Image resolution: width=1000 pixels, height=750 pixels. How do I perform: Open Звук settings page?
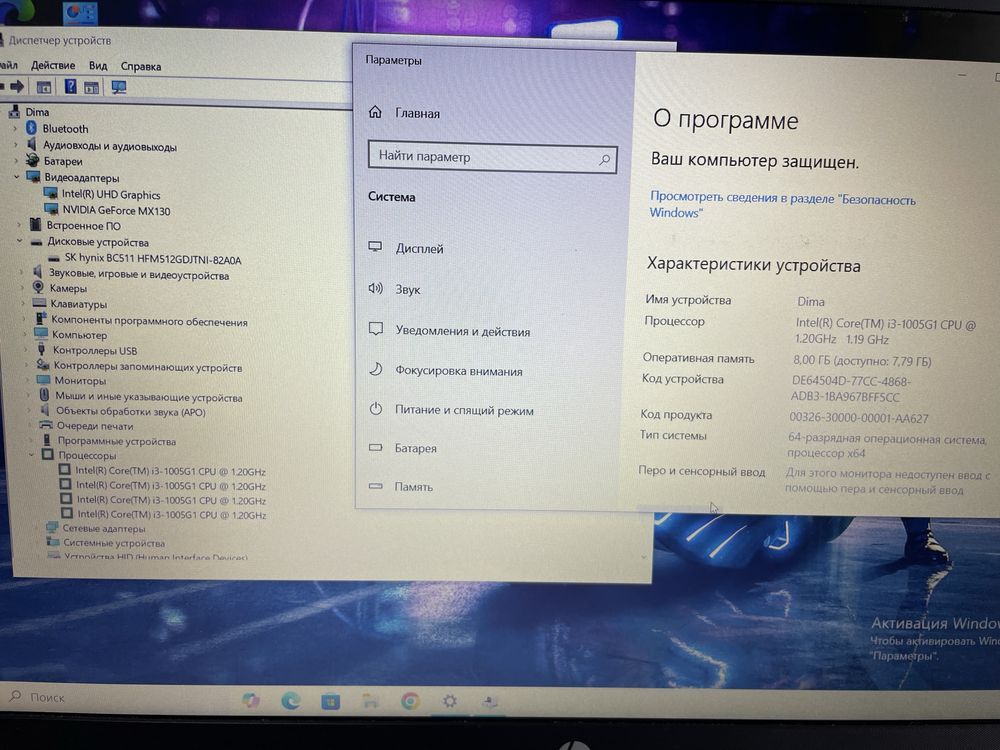[x=408, y=290]
